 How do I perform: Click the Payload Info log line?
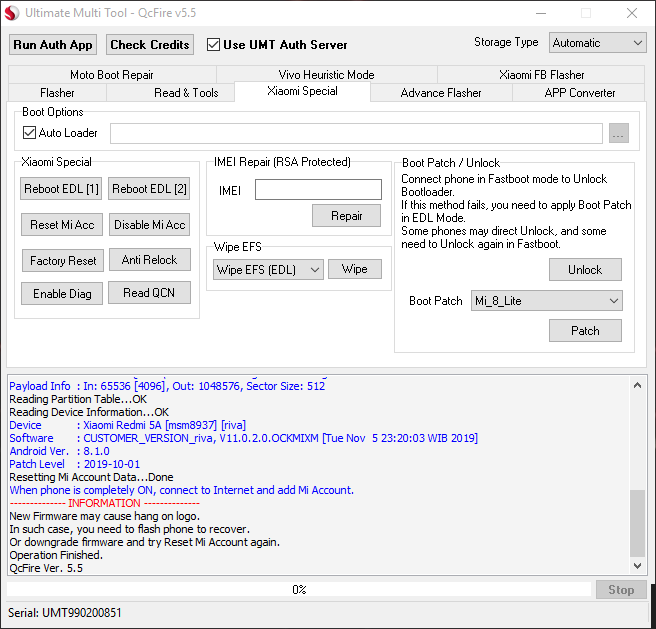tap(167, 386)
